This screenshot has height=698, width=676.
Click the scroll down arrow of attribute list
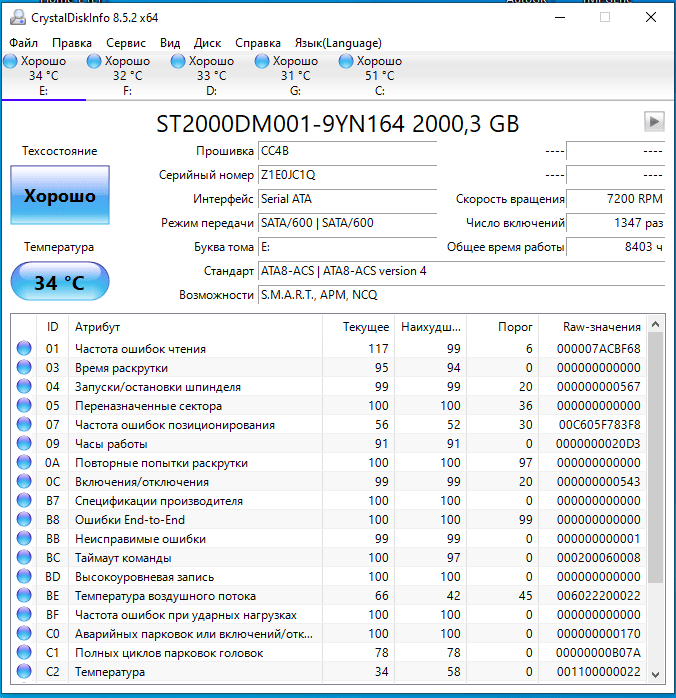click(656, 674)
